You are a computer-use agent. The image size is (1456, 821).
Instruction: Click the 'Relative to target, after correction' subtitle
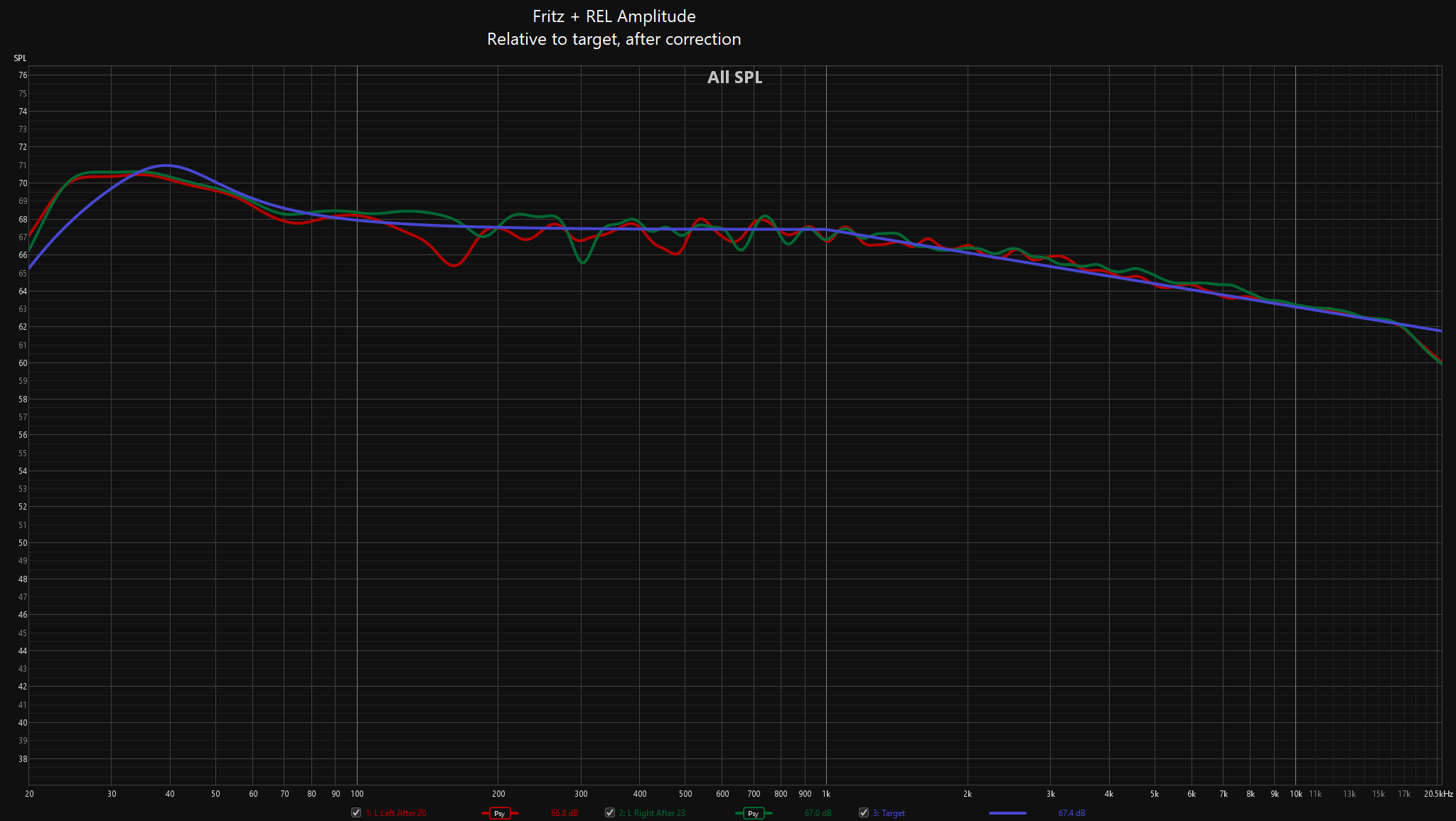click(614, 39)
